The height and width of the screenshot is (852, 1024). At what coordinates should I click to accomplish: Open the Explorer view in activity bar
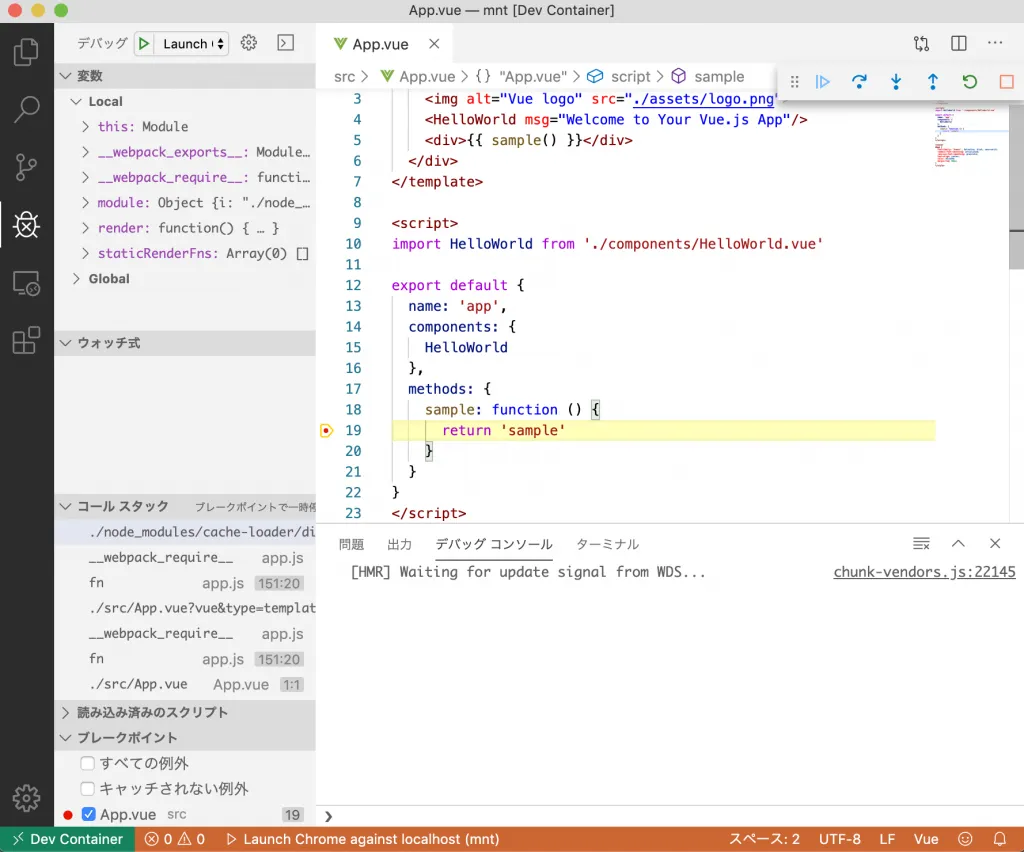pos(26,51)
